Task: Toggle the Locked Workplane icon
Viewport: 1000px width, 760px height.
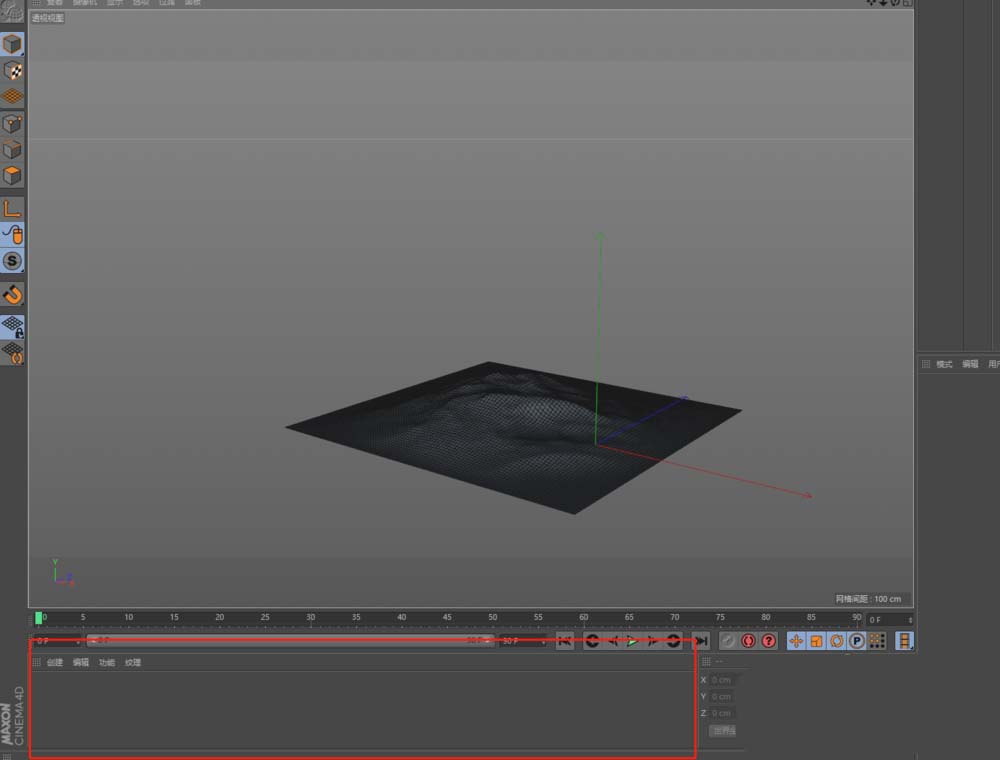Action: coord(12,327)
